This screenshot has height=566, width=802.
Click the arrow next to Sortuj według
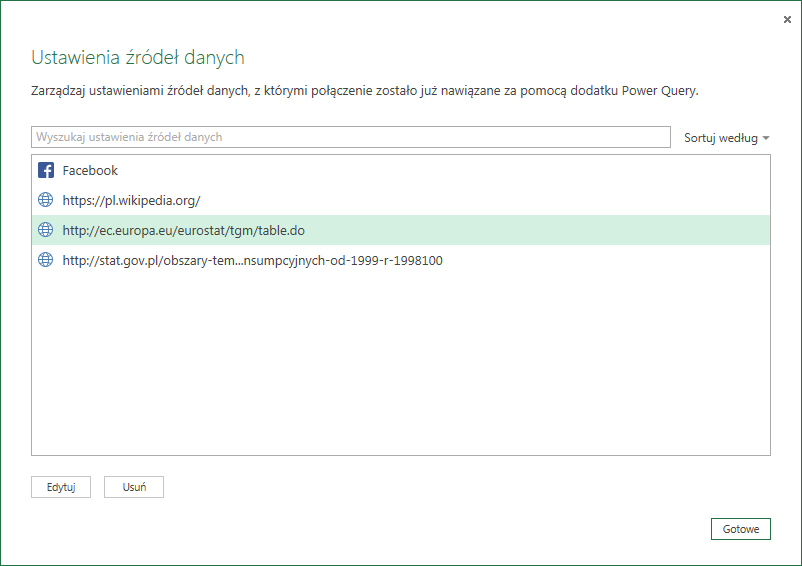pos(766,138)
